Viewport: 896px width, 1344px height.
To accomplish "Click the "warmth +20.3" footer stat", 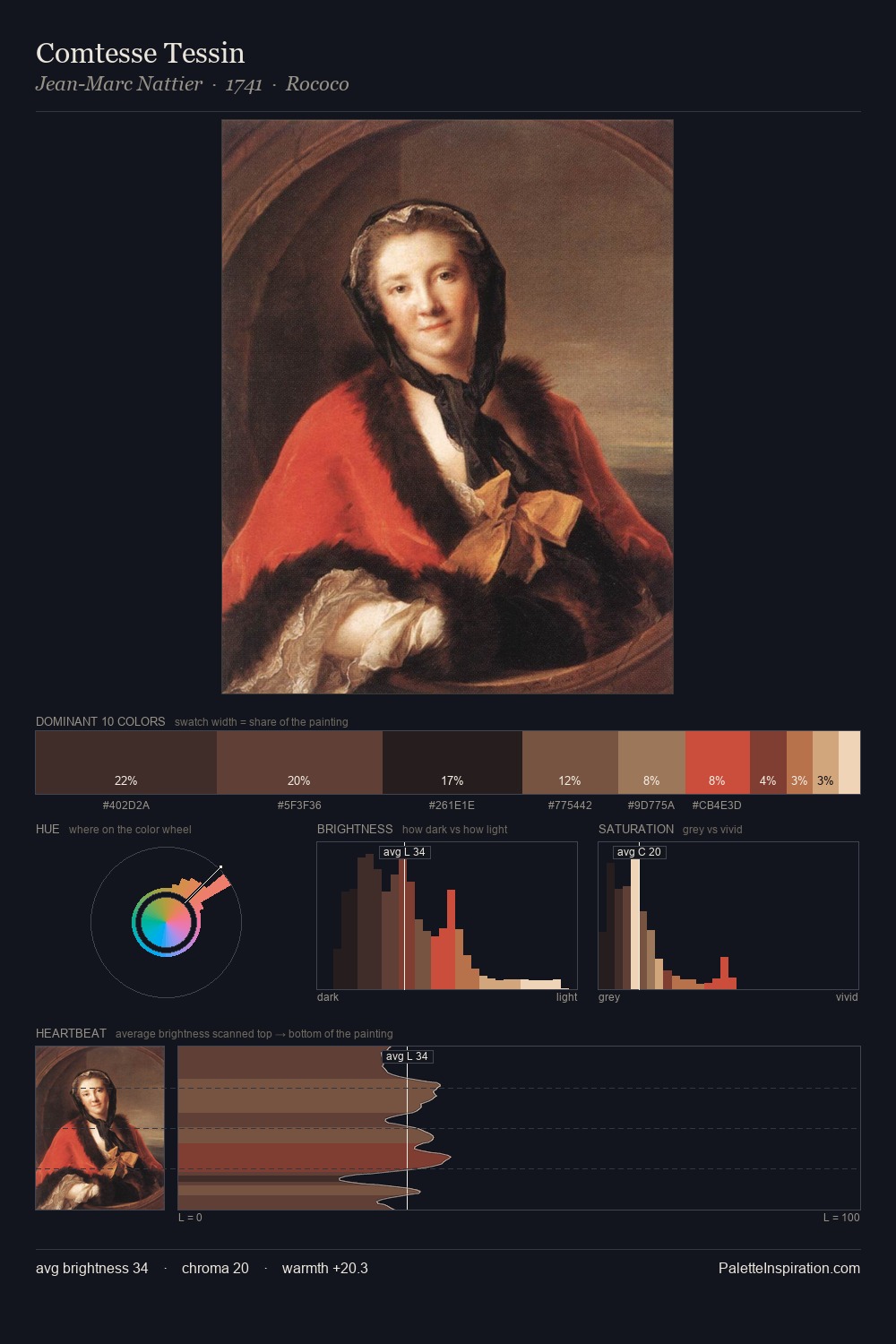I will pyautogui.click(x=325, y=1268).
